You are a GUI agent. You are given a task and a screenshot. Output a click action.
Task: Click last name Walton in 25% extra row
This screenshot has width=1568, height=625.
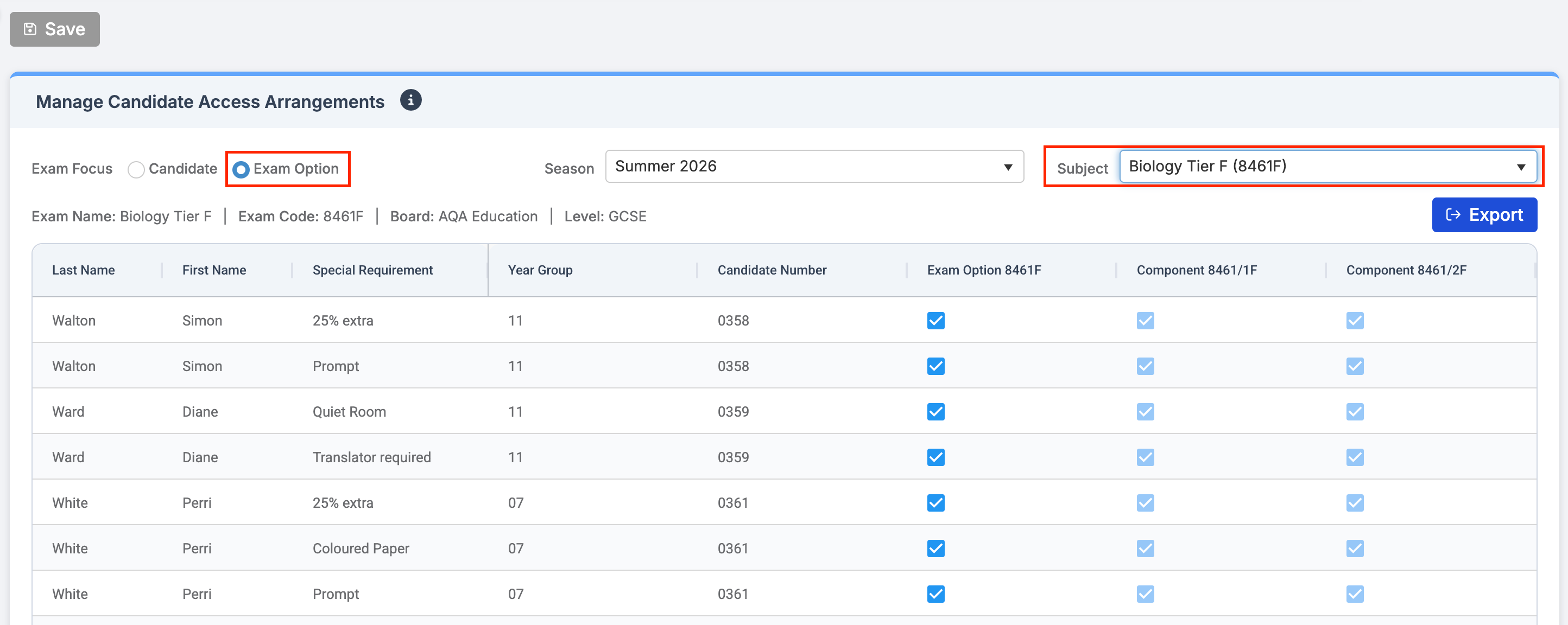tap(74, 321)
